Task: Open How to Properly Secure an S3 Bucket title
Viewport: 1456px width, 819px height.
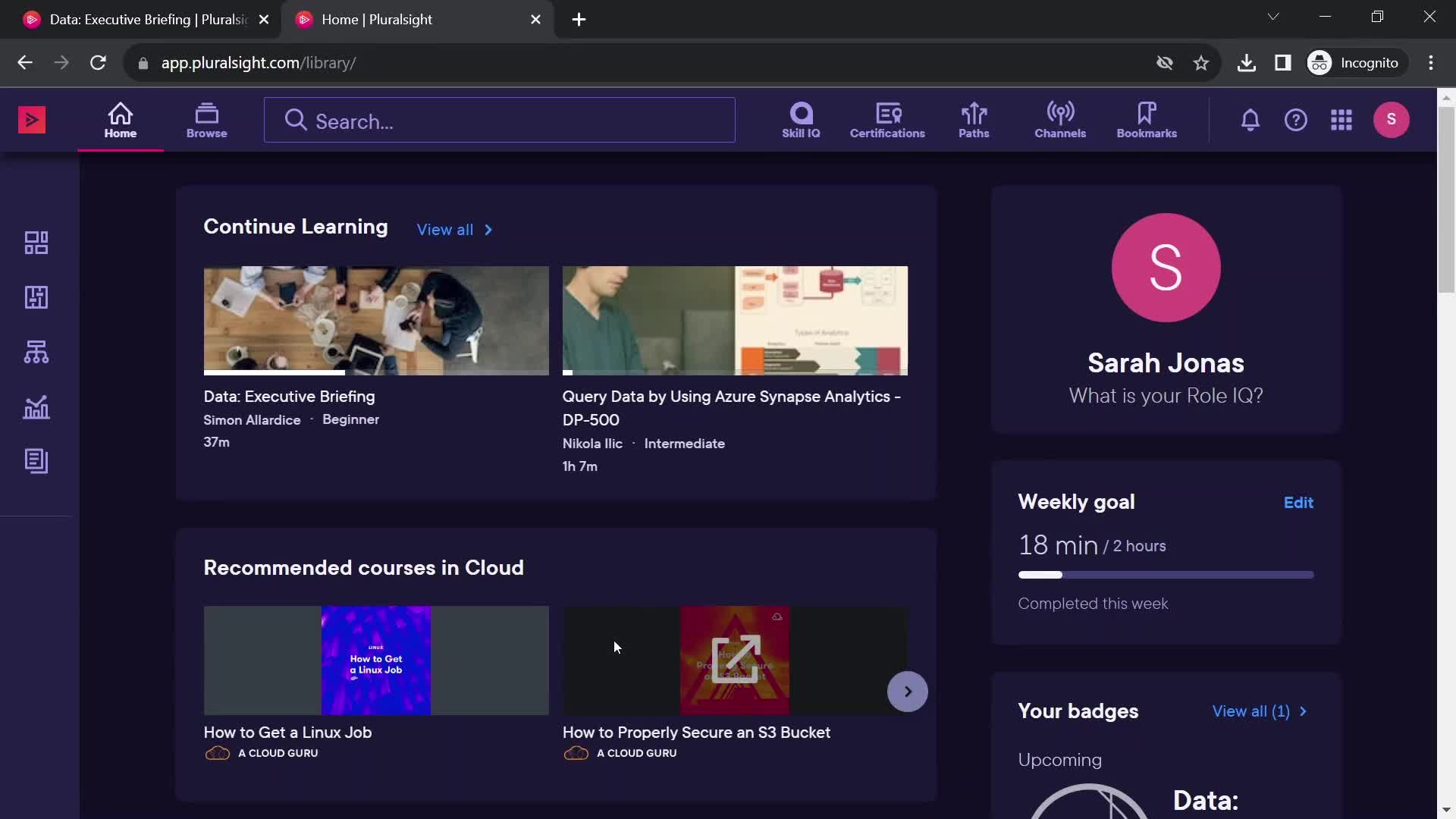Action: pos(696,733)
